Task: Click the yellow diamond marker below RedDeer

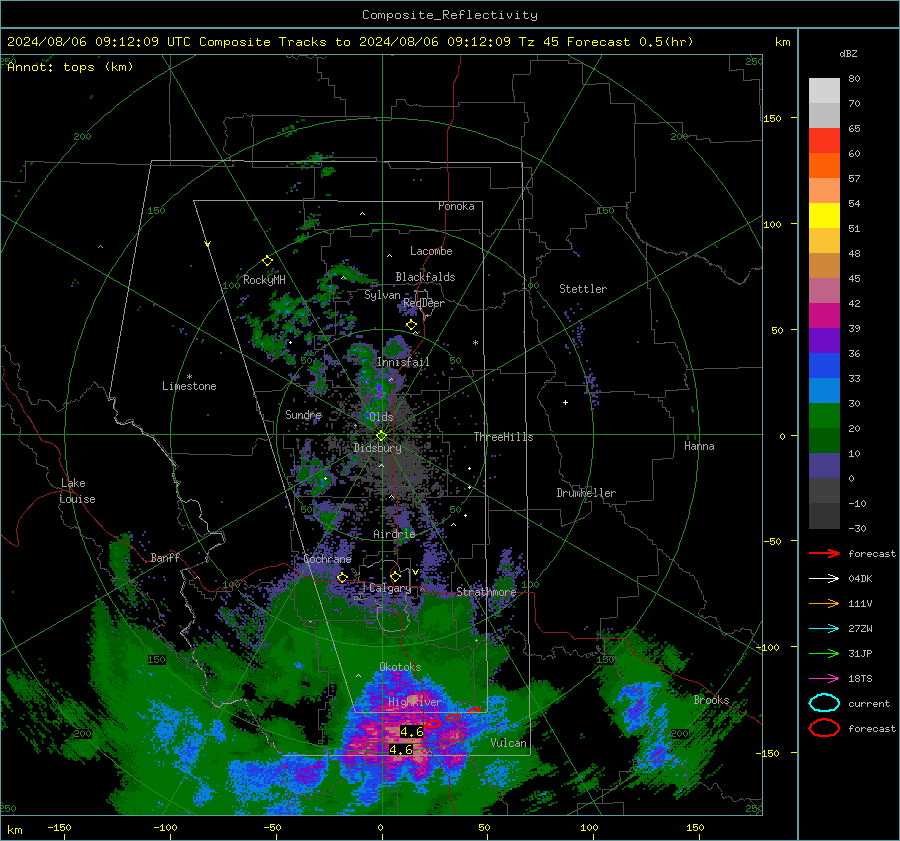Action: pos(412,325)
